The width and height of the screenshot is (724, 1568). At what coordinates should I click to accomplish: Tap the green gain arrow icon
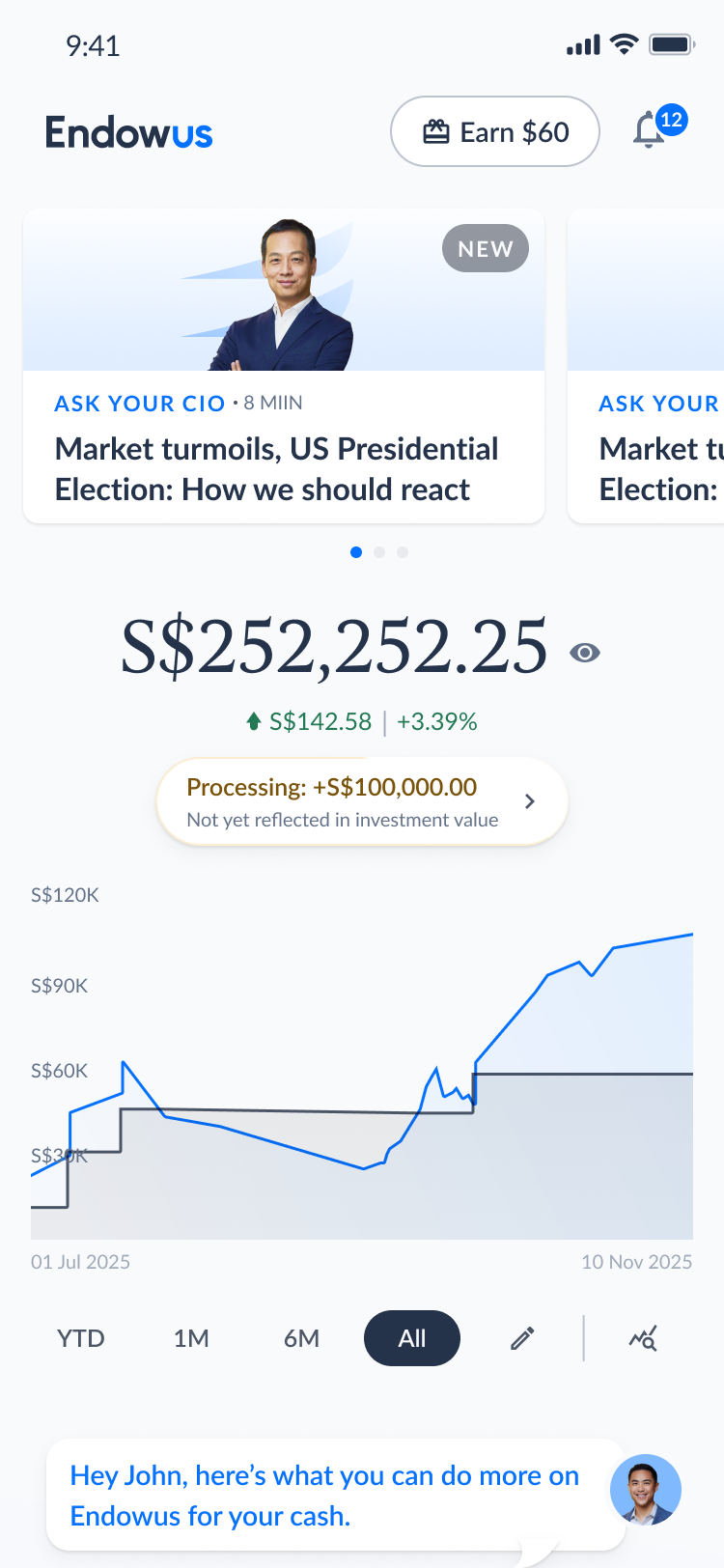254,721
